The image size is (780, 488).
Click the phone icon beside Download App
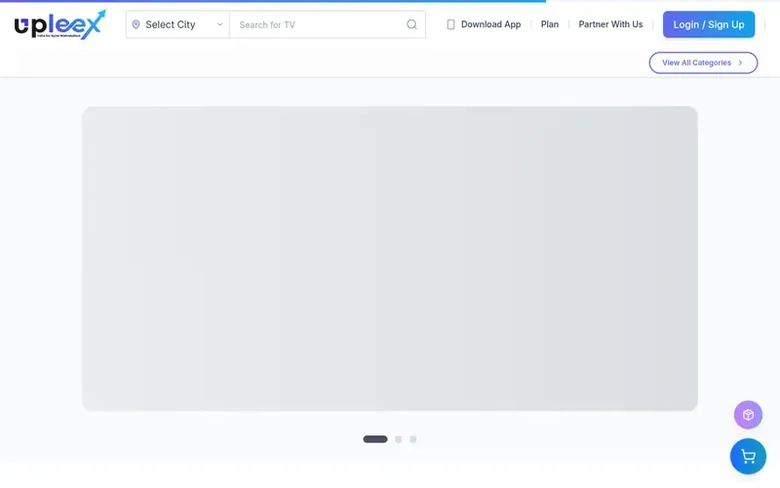451,24
